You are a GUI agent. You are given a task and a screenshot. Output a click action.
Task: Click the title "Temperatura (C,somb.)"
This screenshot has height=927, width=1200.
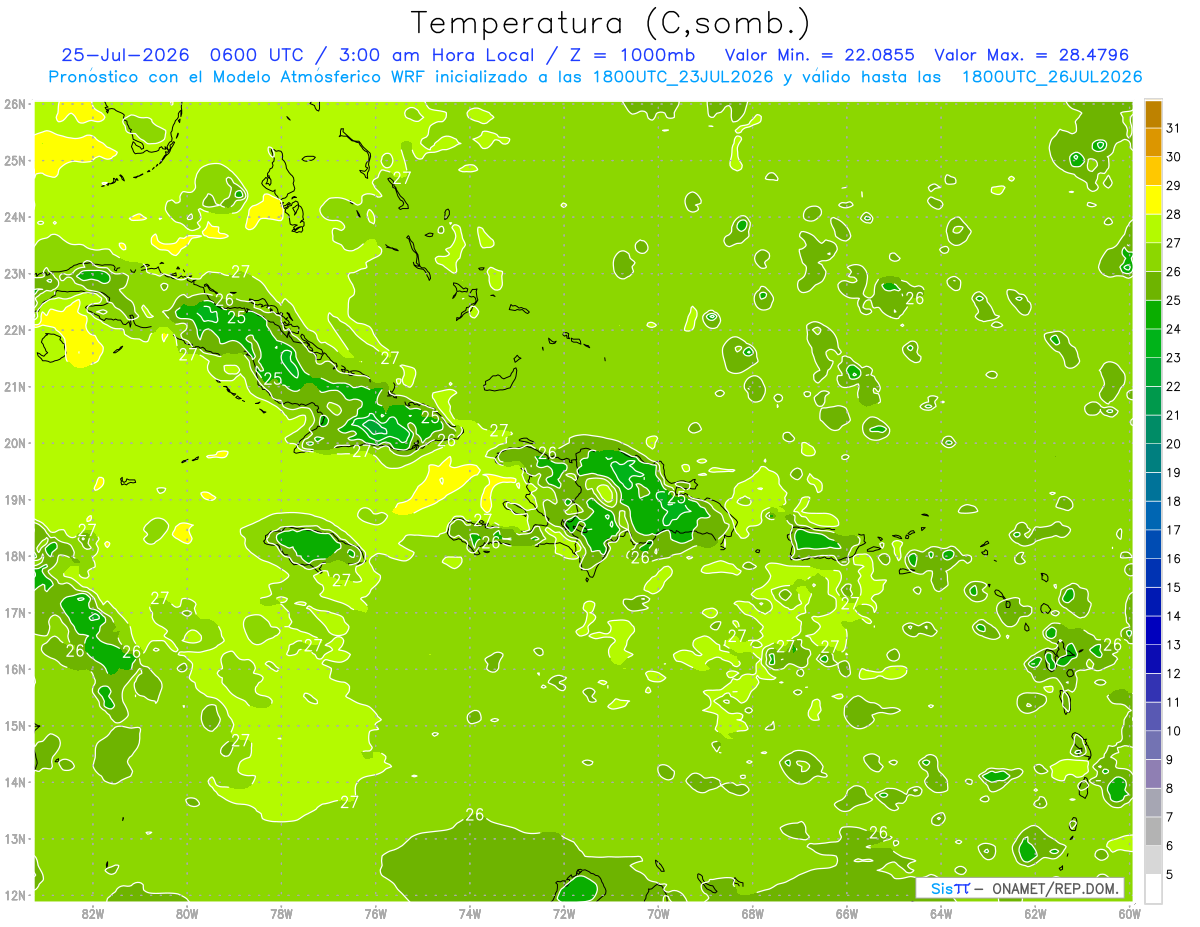[x=611, y=22]
